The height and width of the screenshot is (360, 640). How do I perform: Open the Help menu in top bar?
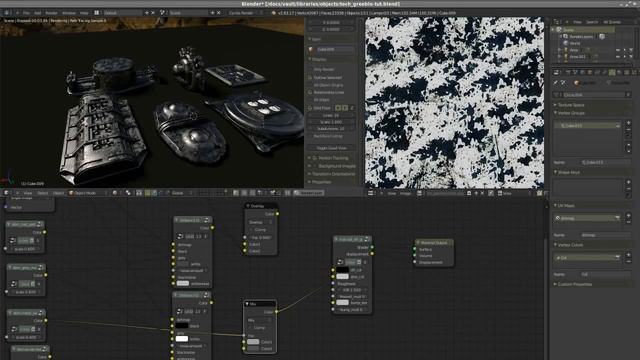click(x=84, y=13)
